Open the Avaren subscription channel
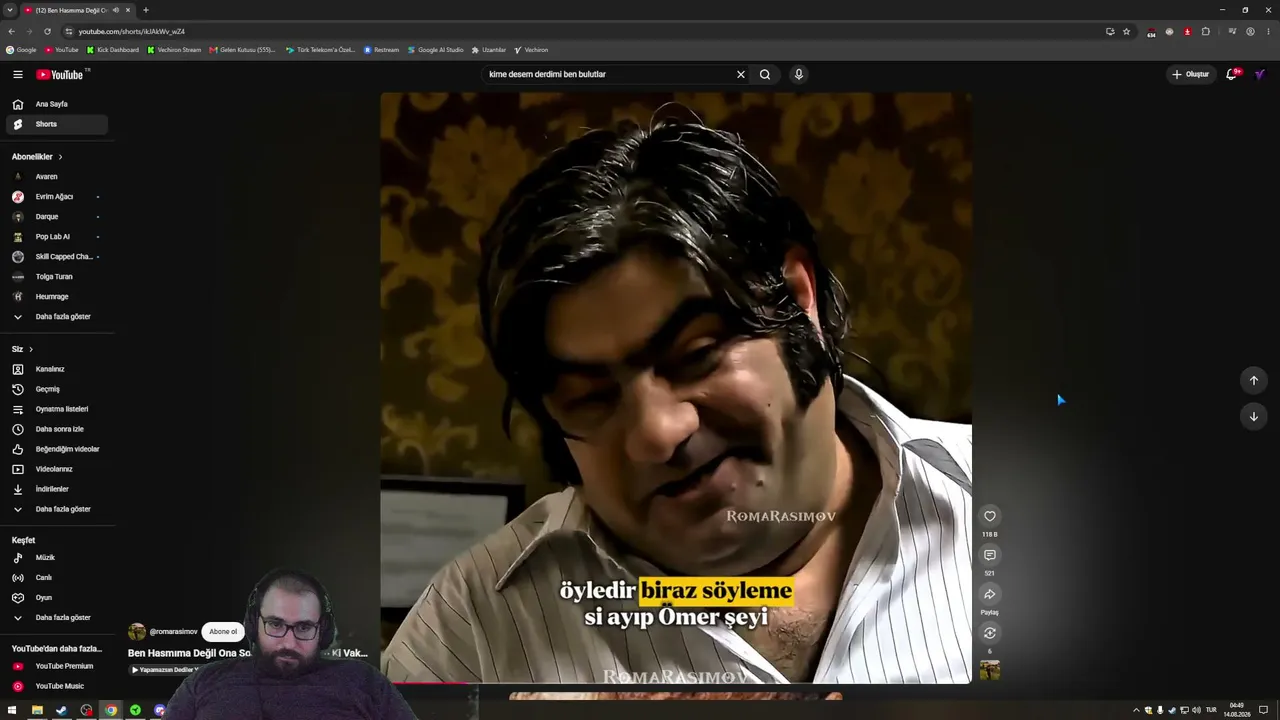Screen dimensions: 1280x720 [57, 177]
